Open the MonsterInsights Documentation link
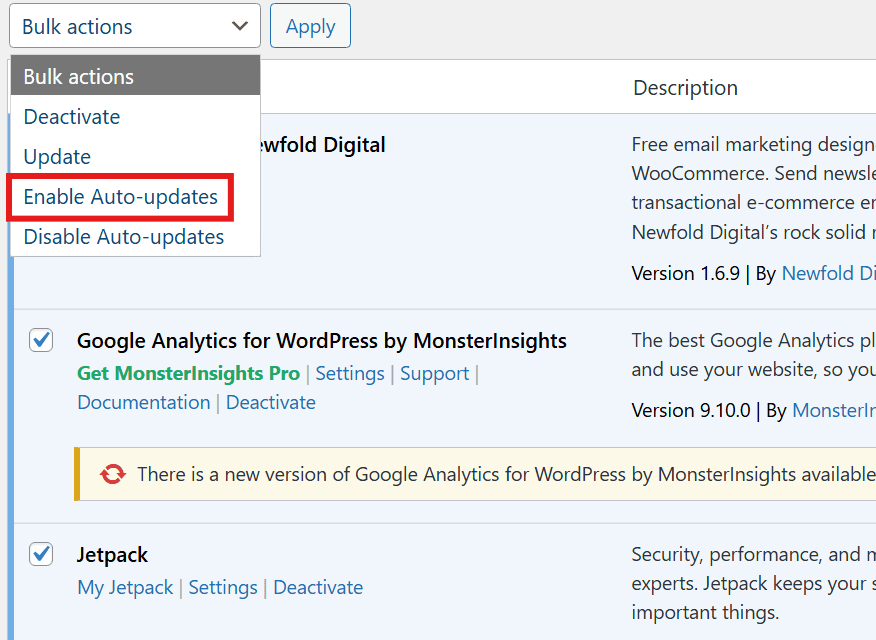 click(x=143, y=402)
